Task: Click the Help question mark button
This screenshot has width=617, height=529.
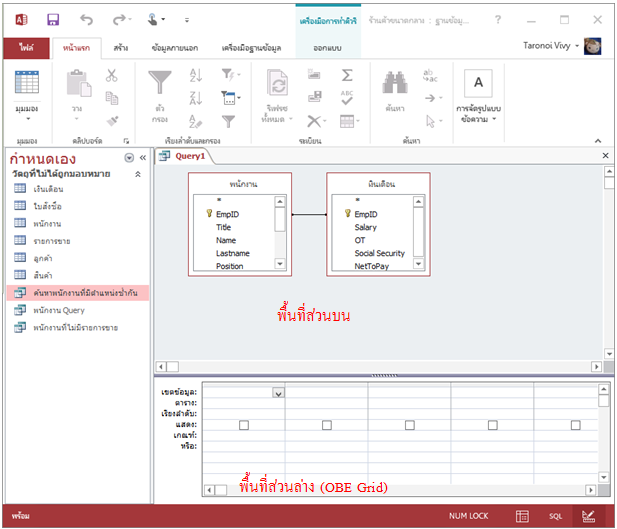Action: pyautogui.click(x=498, y=19)
